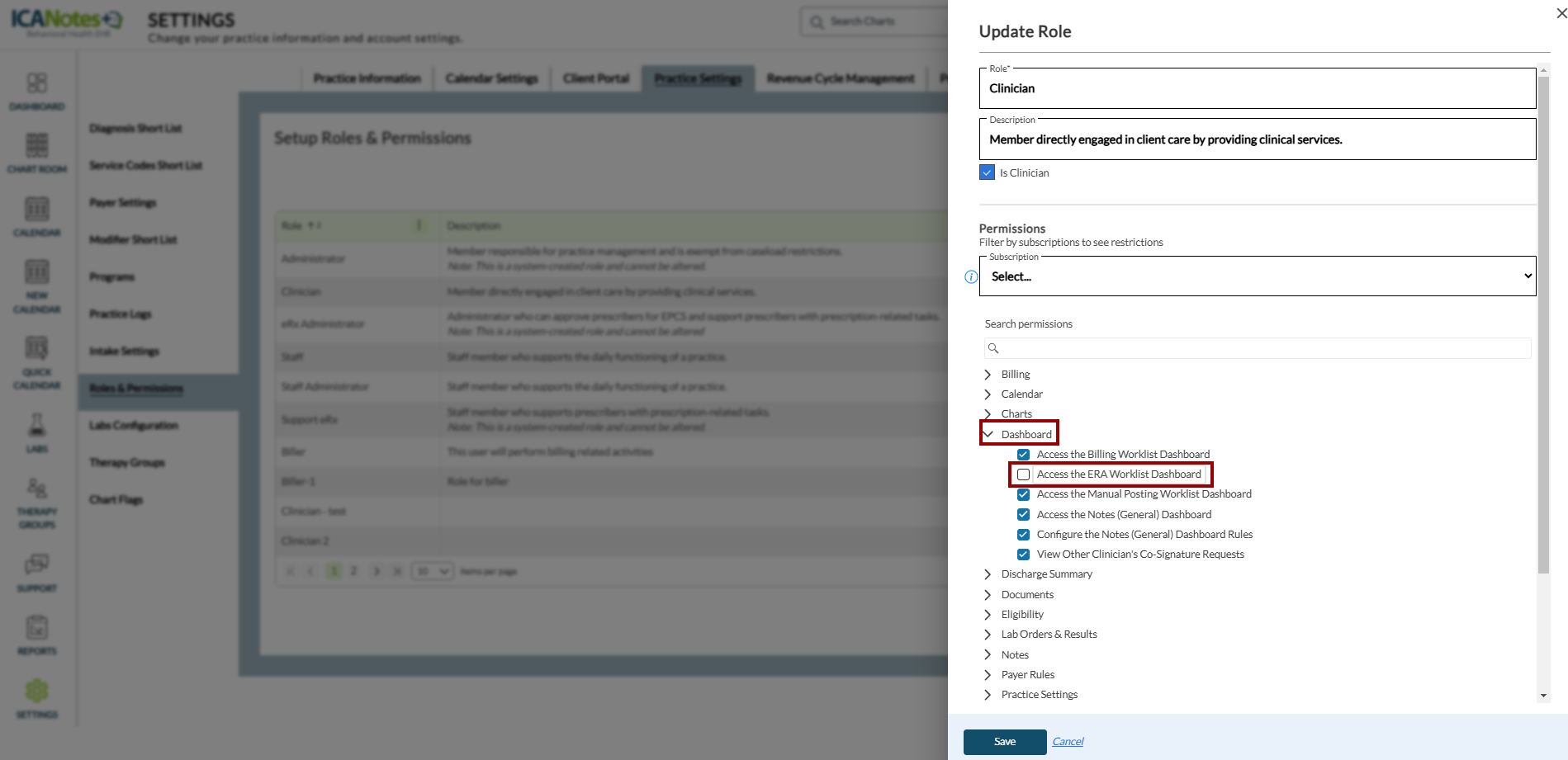
Task: Click the Search Charts field
Action: point(875,22)
